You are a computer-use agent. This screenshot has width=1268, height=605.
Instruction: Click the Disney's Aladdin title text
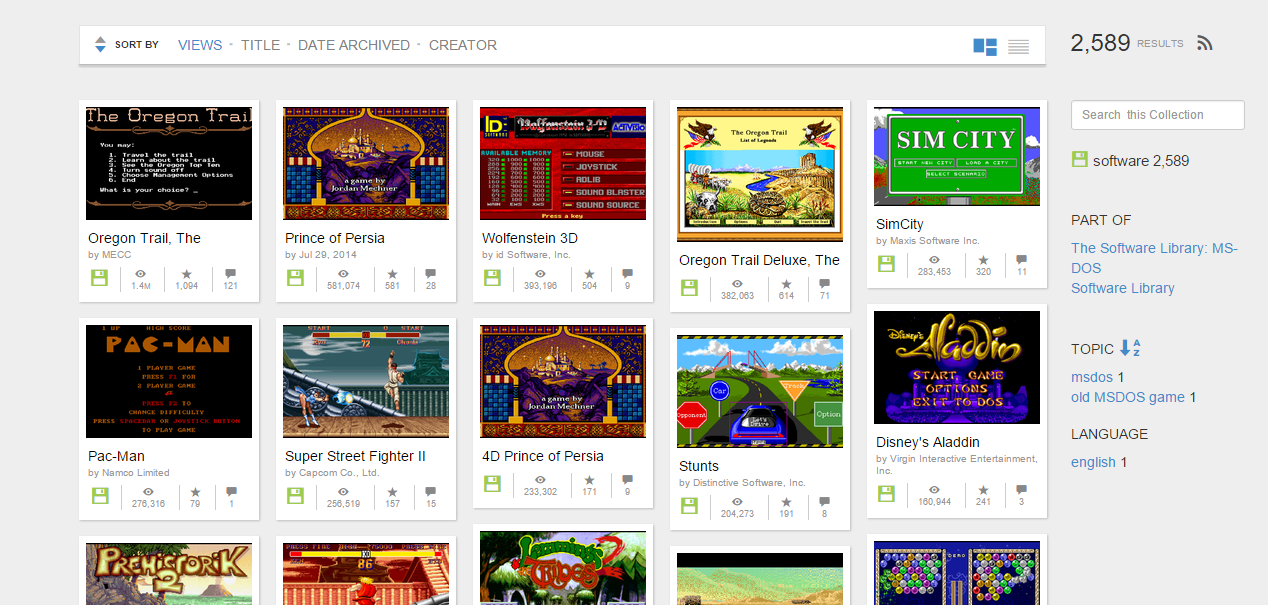(928, 442)
